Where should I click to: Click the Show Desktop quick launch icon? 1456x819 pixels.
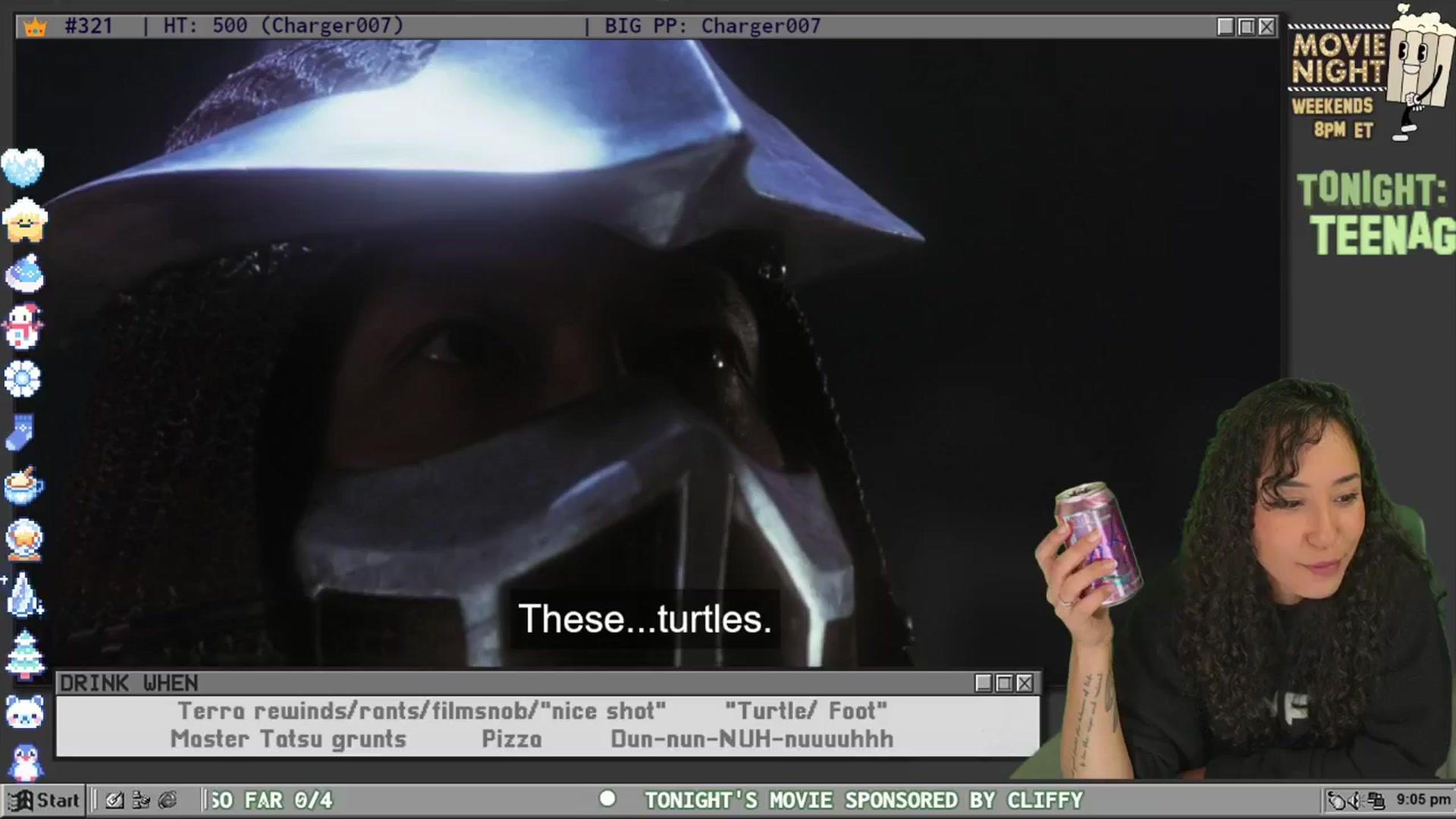(115, 800)
